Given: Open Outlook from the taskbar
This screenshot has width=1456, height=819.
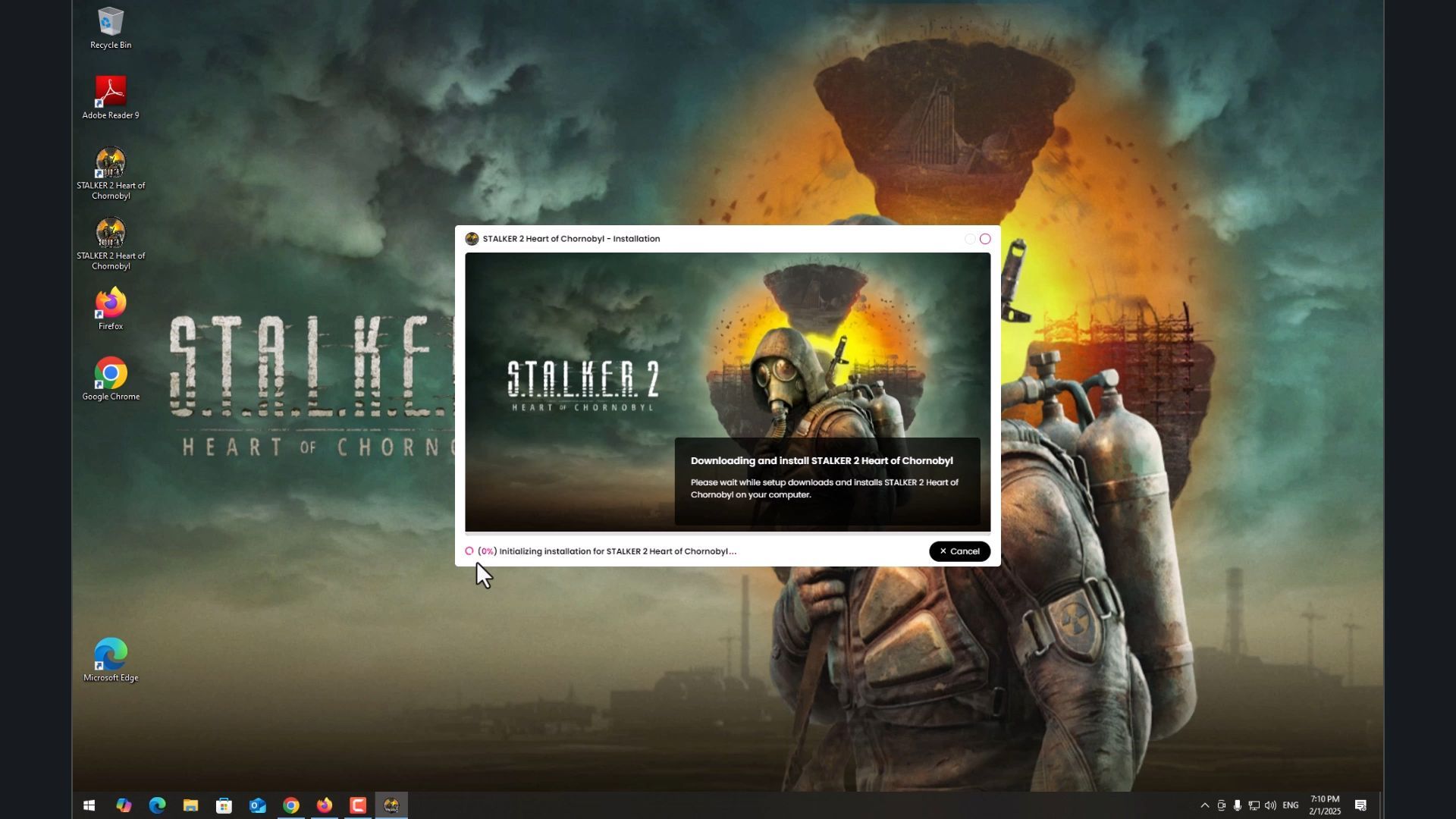Looking at the screenshot, I should tap(258, 805).
